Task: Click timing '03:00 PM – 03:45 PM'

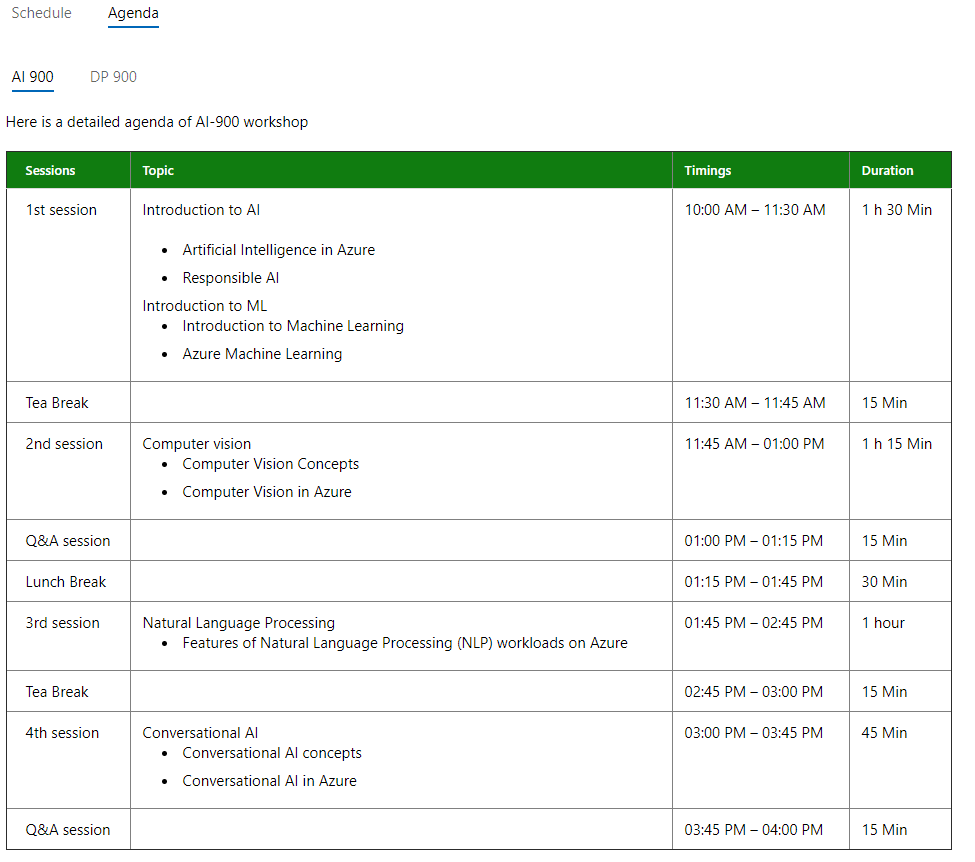Action: [x=754, y=733]
